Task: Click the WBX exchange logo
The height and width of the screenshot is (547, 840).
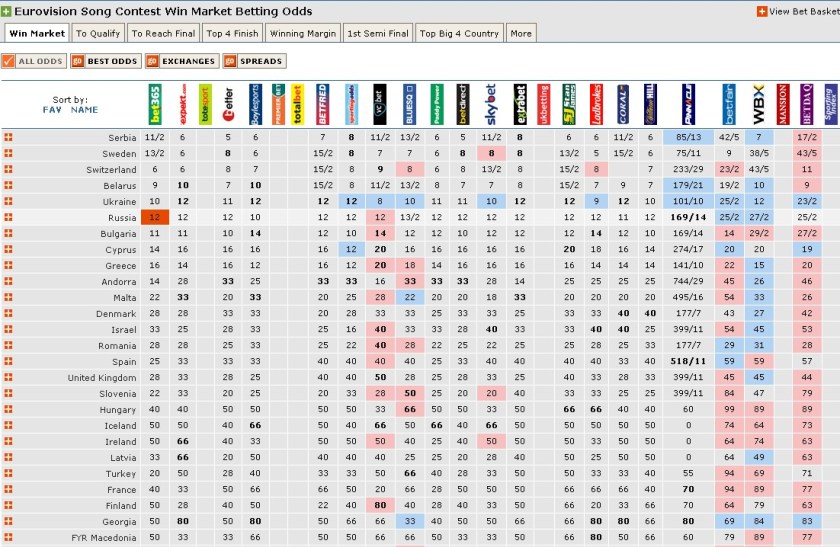Action: pyautogui.click(x=759, y=104)
